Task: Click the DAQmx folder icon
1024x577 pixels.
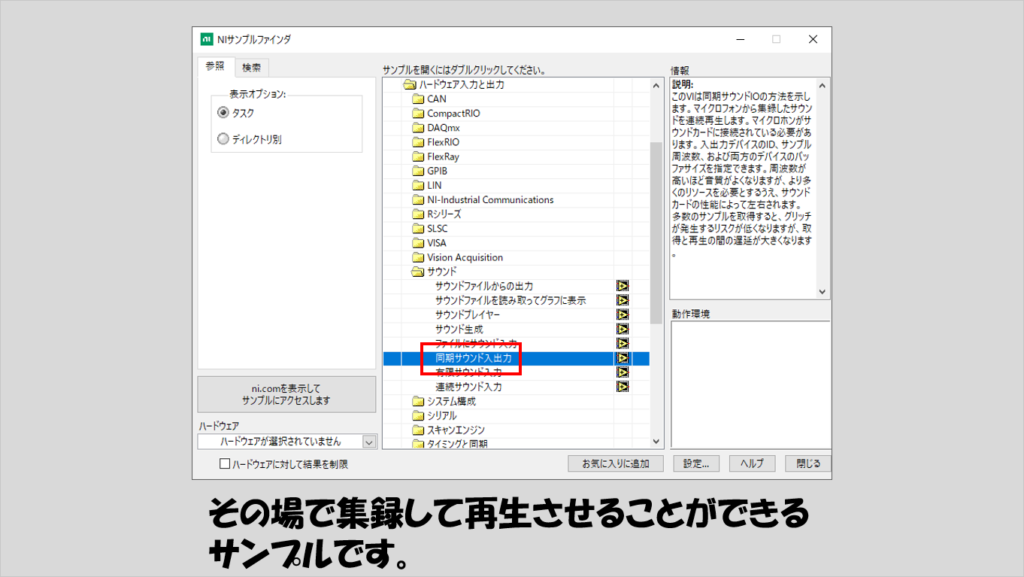Action: (419, 128)
